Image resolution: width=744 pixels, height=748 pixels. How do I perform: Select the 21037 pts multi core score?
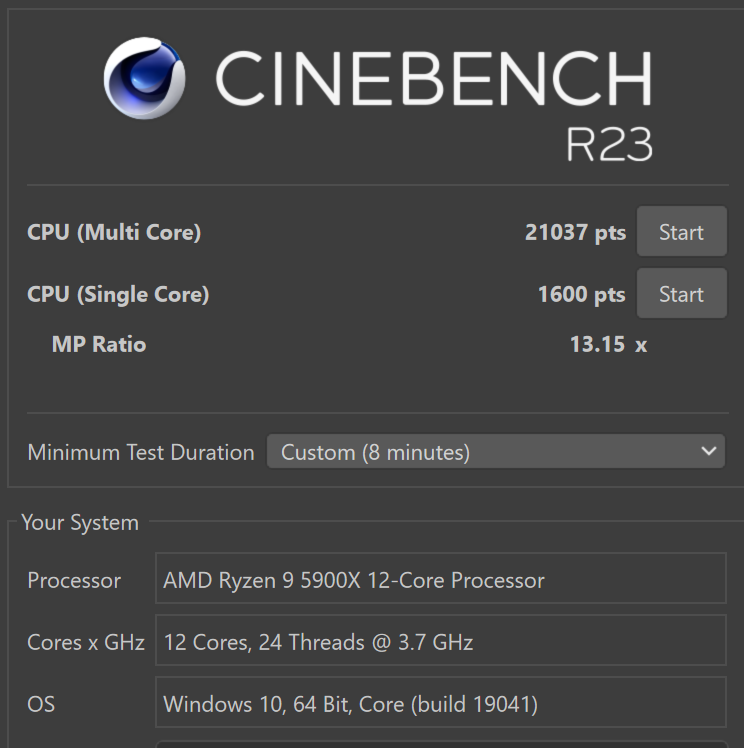[575, 232]
